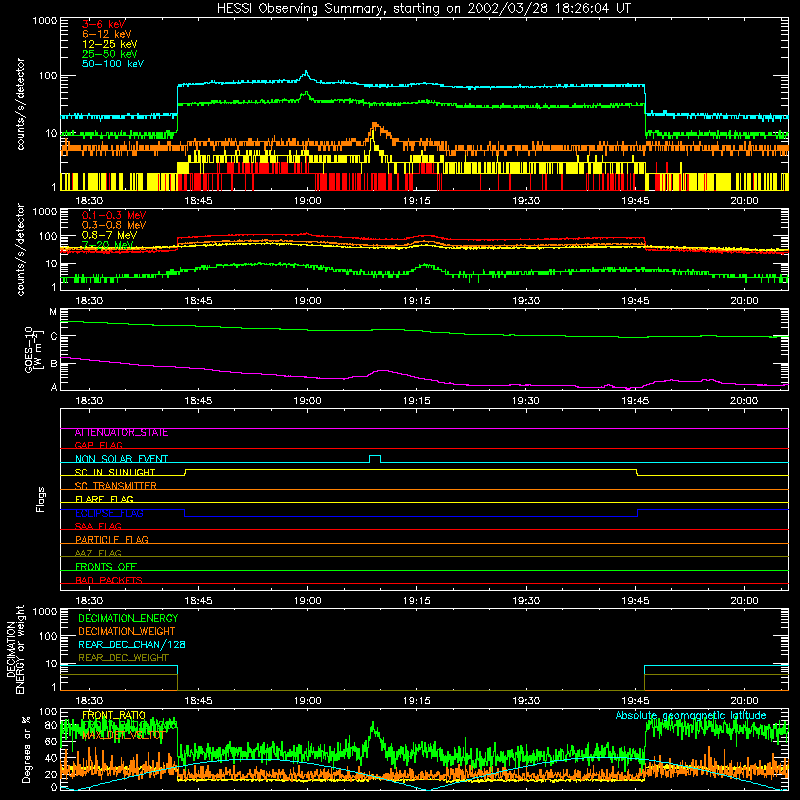
Task: Click counts/s/detector axis label of top panel
Action: click(x=20, y=104)
